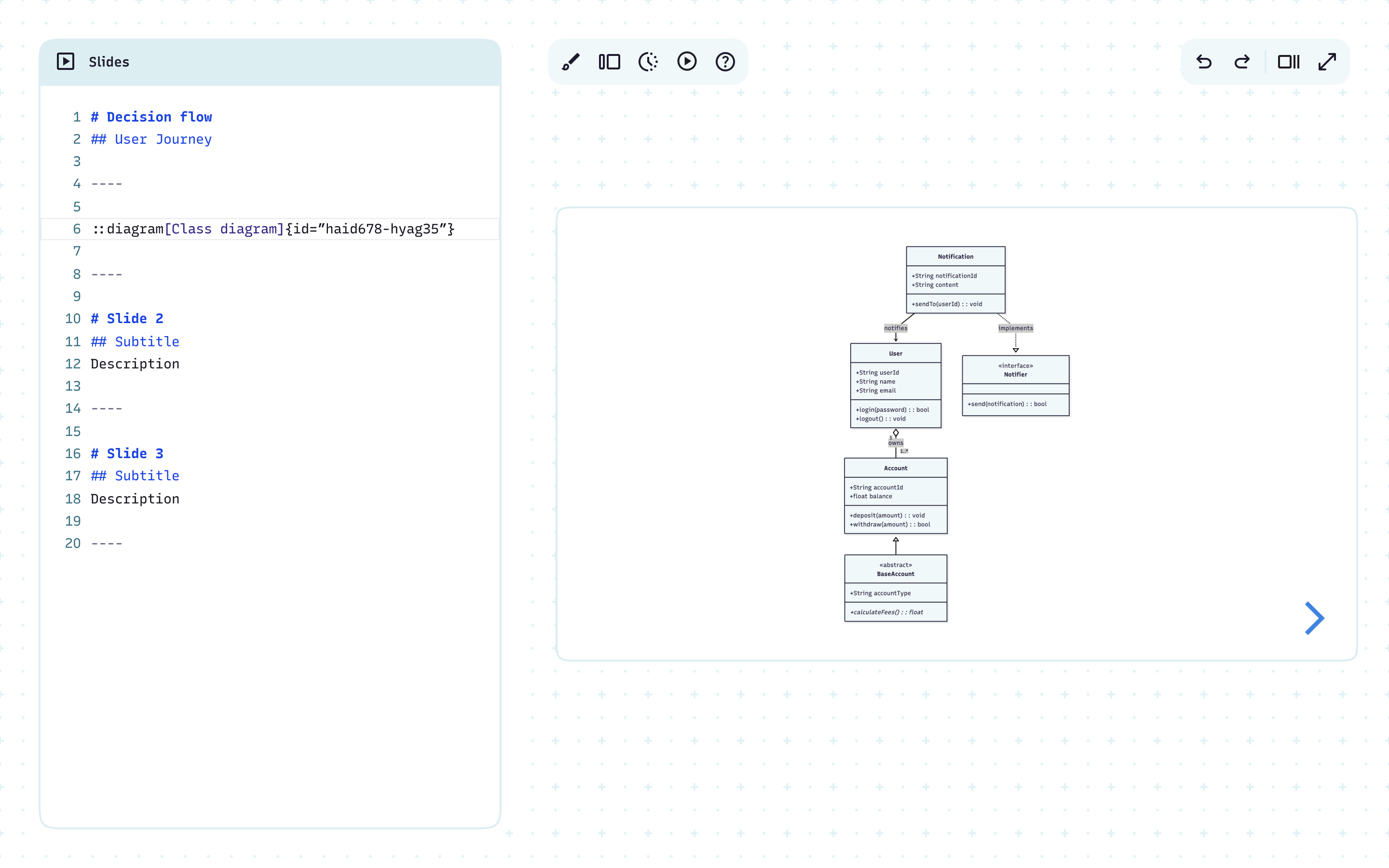Toggle the side panel view icon
The image size is (1389, 868).
point(1289,61)
